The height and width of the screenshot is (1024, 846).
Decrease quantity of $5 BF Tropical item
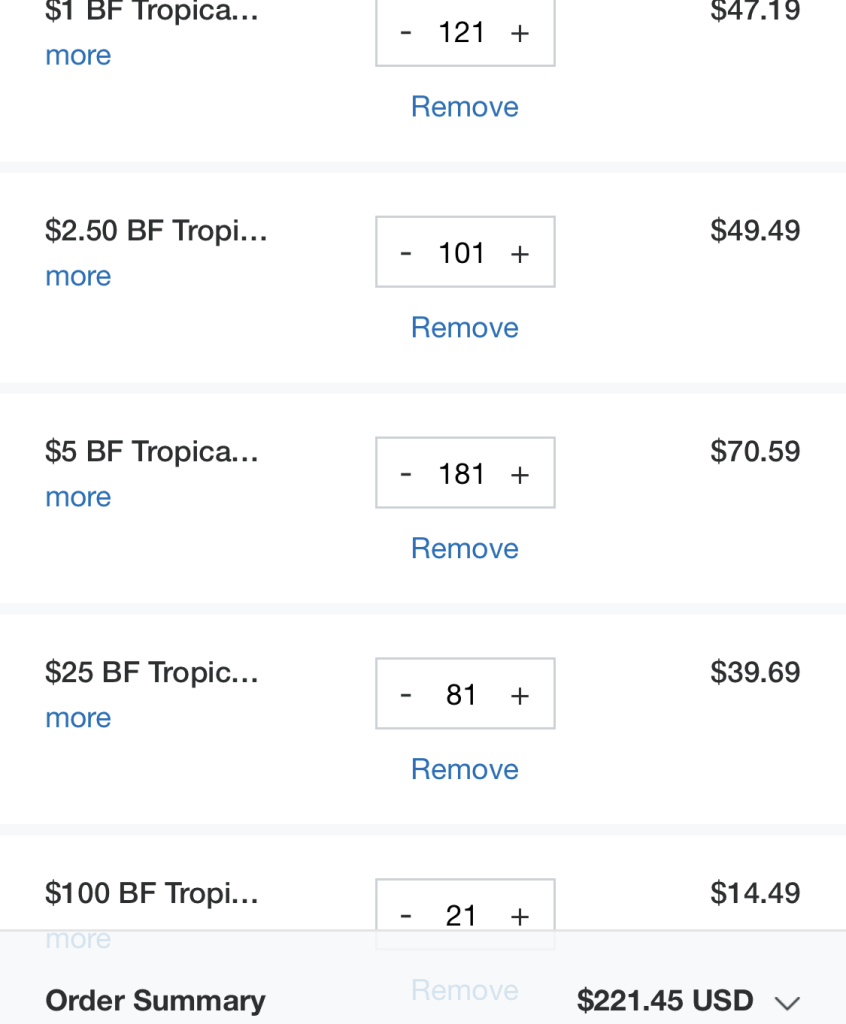point(406,474)
